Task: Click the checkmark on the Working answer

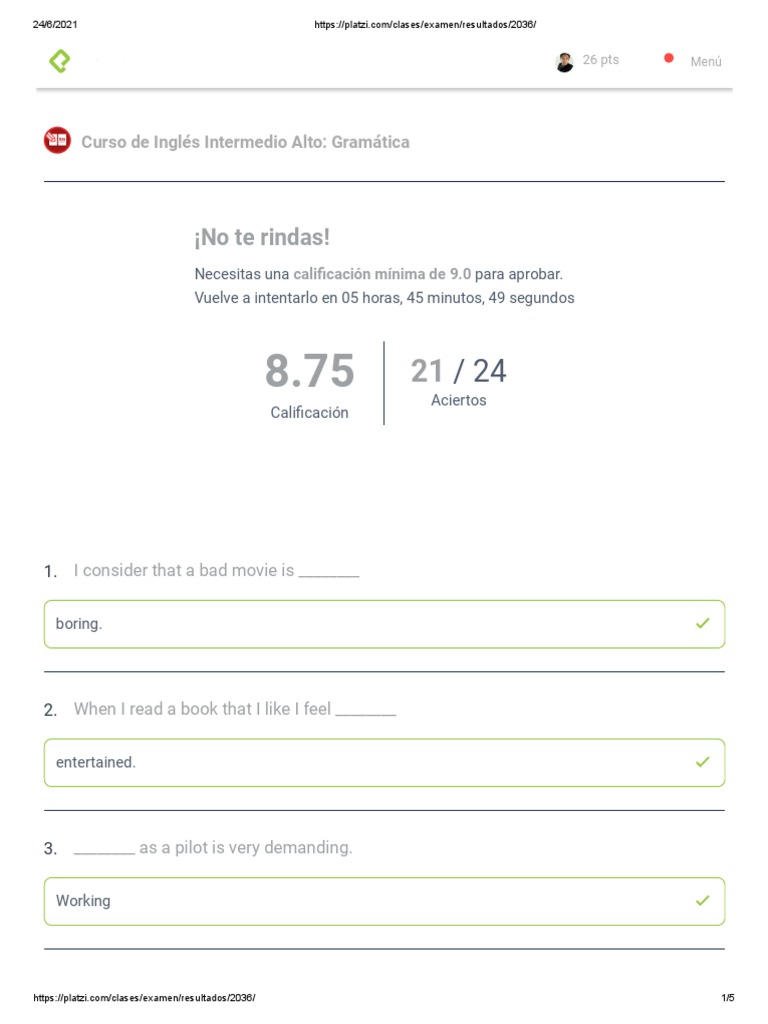Action: (x=703, y=901)
